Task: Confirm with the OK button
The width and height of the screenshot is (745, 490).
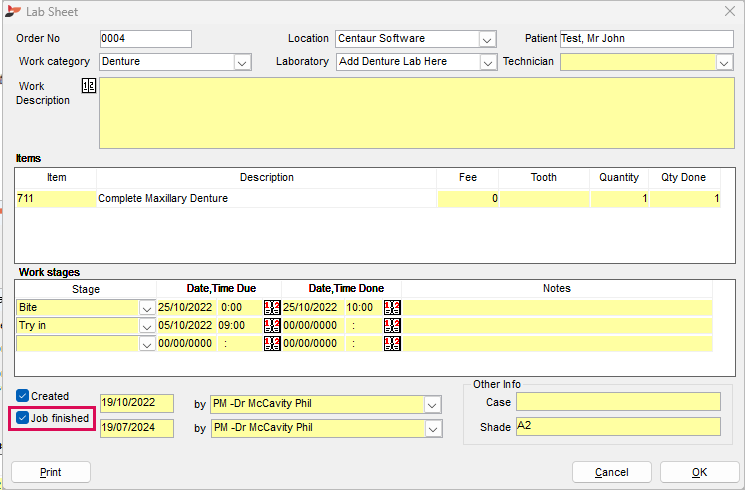Action: [699, 472]
